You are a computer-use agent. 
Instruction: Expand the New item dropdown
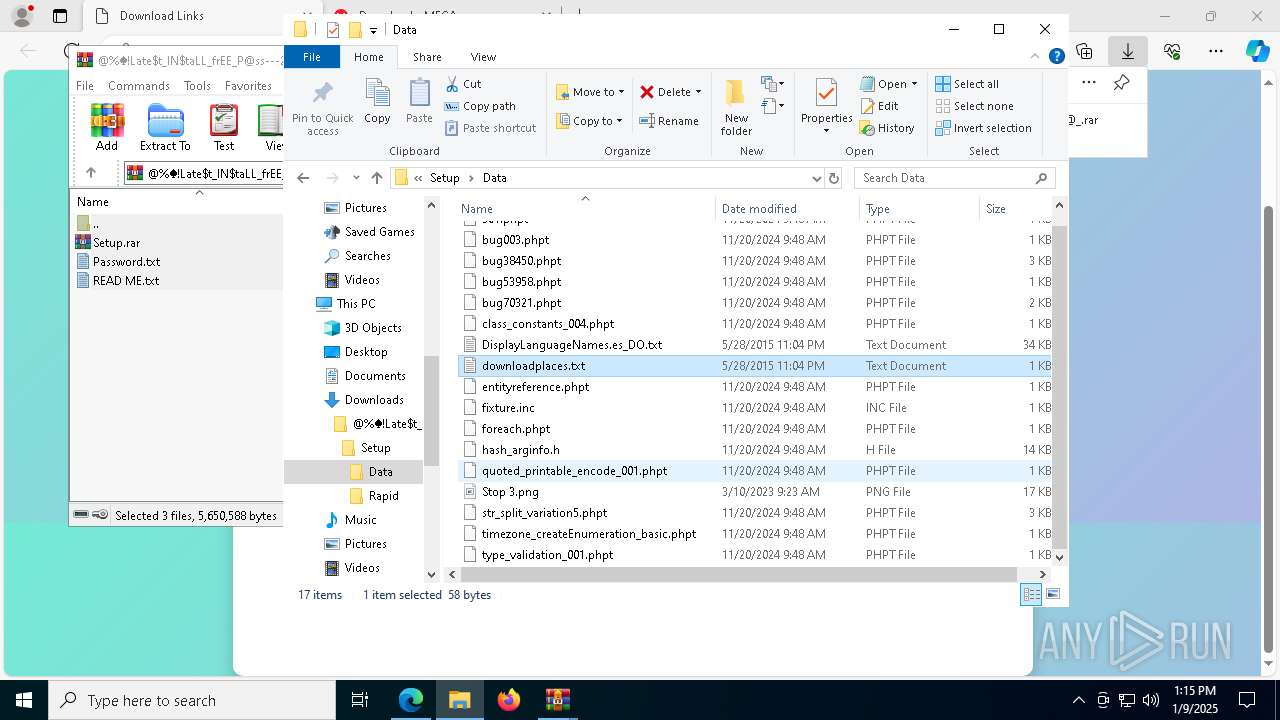click(770, 84)
